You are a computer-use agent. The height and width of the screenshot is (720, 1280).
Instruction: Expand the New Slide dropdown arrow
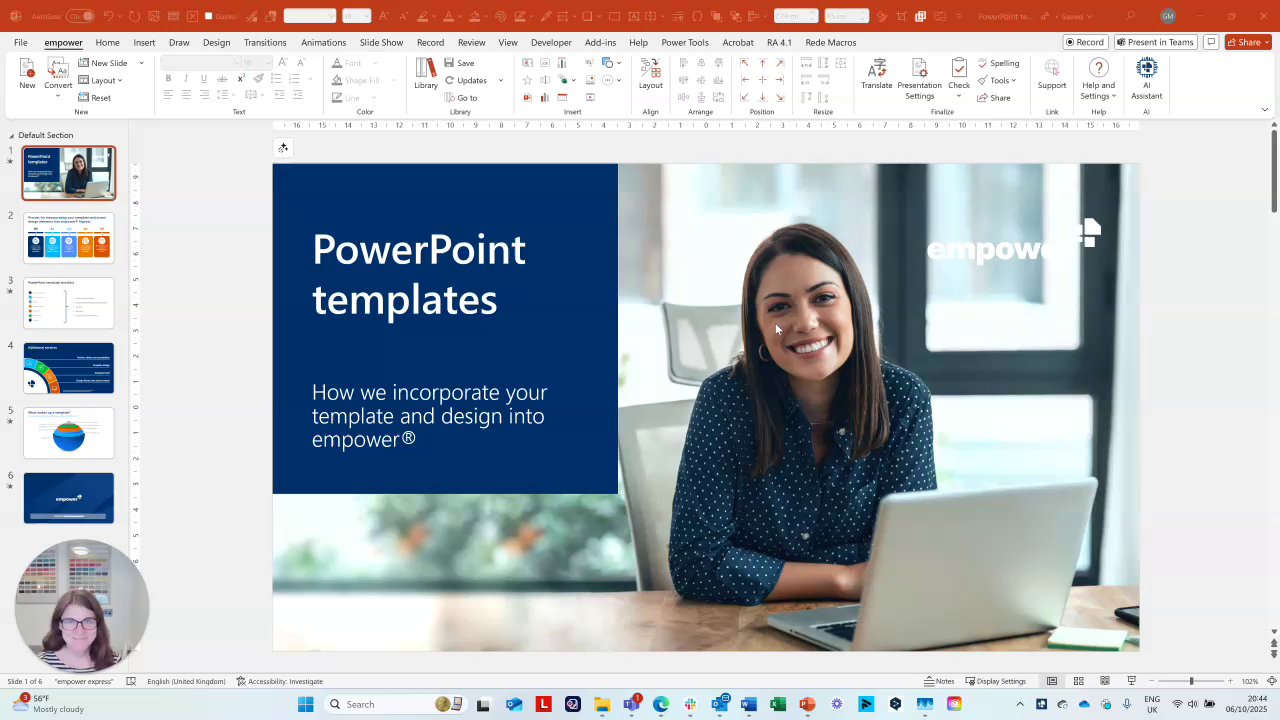click(x=141, y=63)
